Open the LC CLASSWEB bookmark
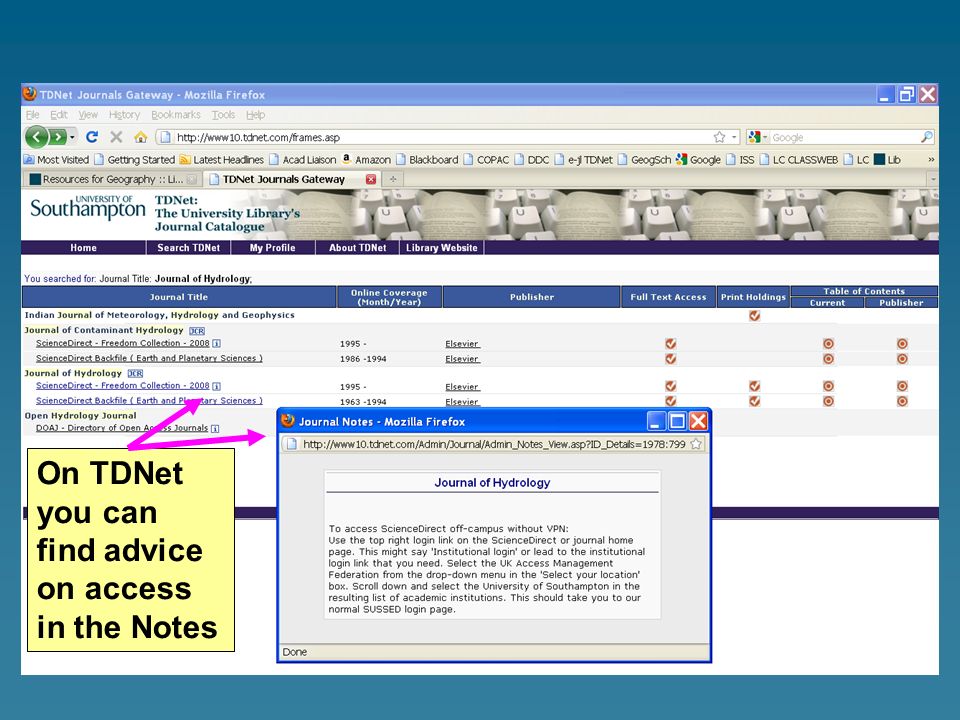Screen dimensions: 960x720 (799, 160)
